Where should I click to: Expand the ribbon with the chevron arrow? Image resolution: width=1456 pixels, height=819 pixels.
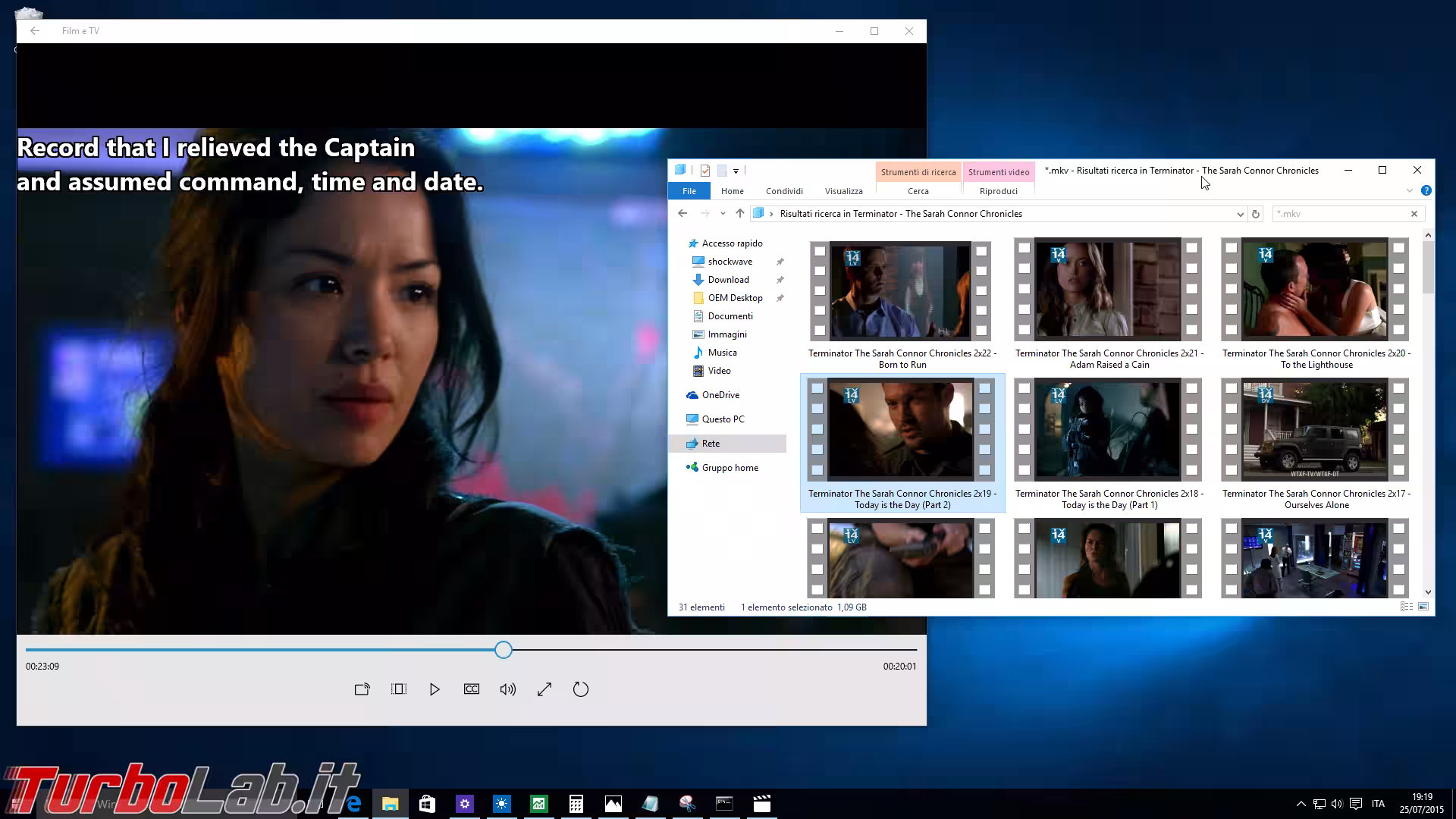(x=1410, y=190)
